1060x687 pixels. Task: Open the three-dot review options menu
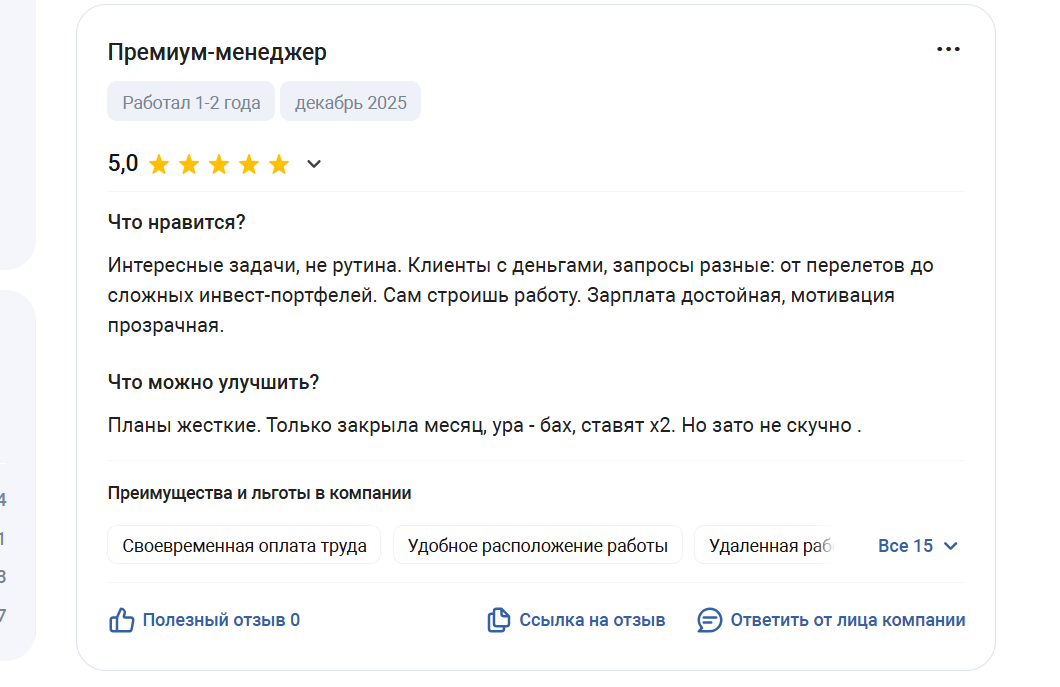pos(948,50)
